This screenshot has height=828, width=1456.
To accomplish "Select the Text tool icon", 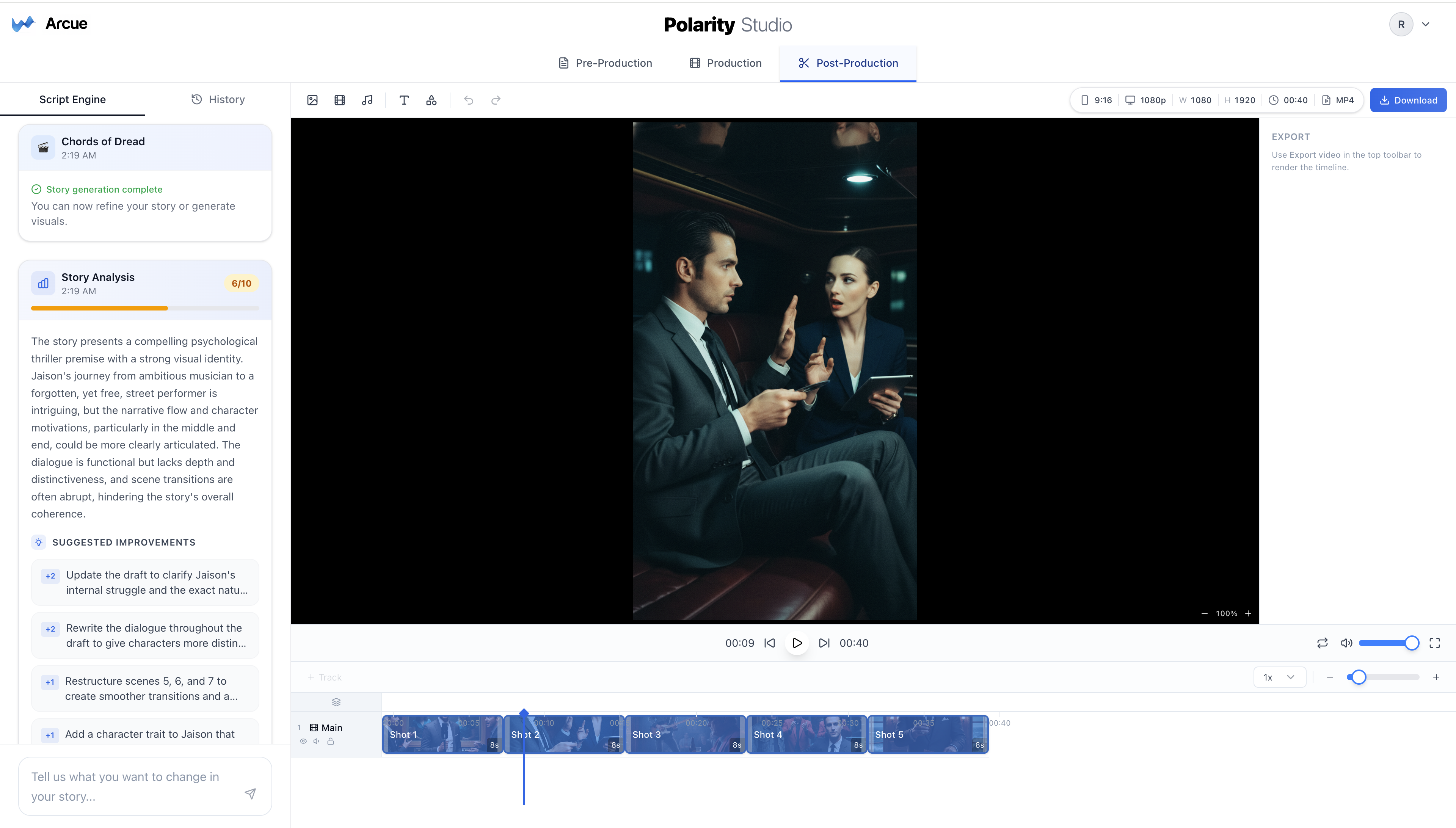I will [404, 100].
